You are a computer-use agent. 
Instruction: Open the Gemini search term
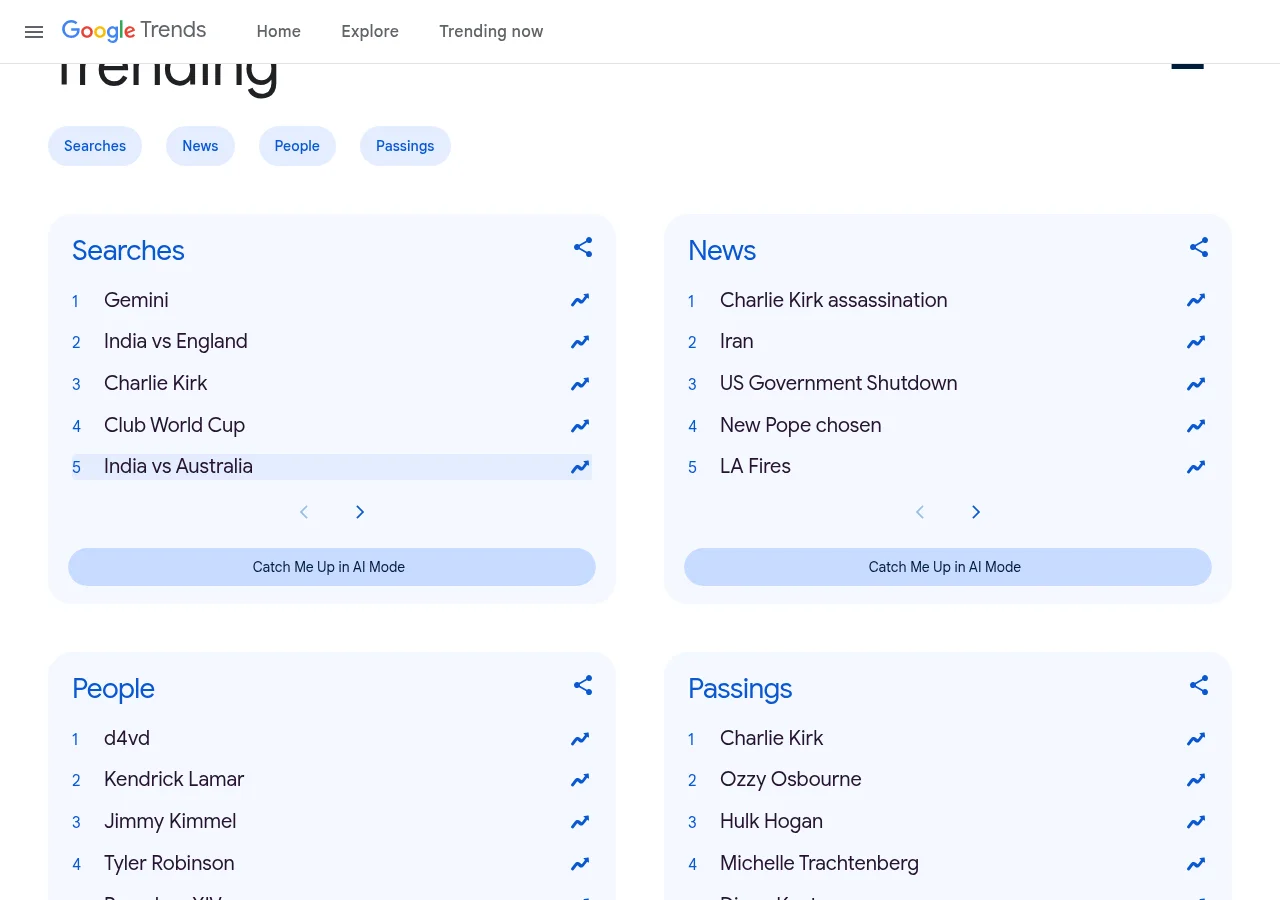pos(136,300)
